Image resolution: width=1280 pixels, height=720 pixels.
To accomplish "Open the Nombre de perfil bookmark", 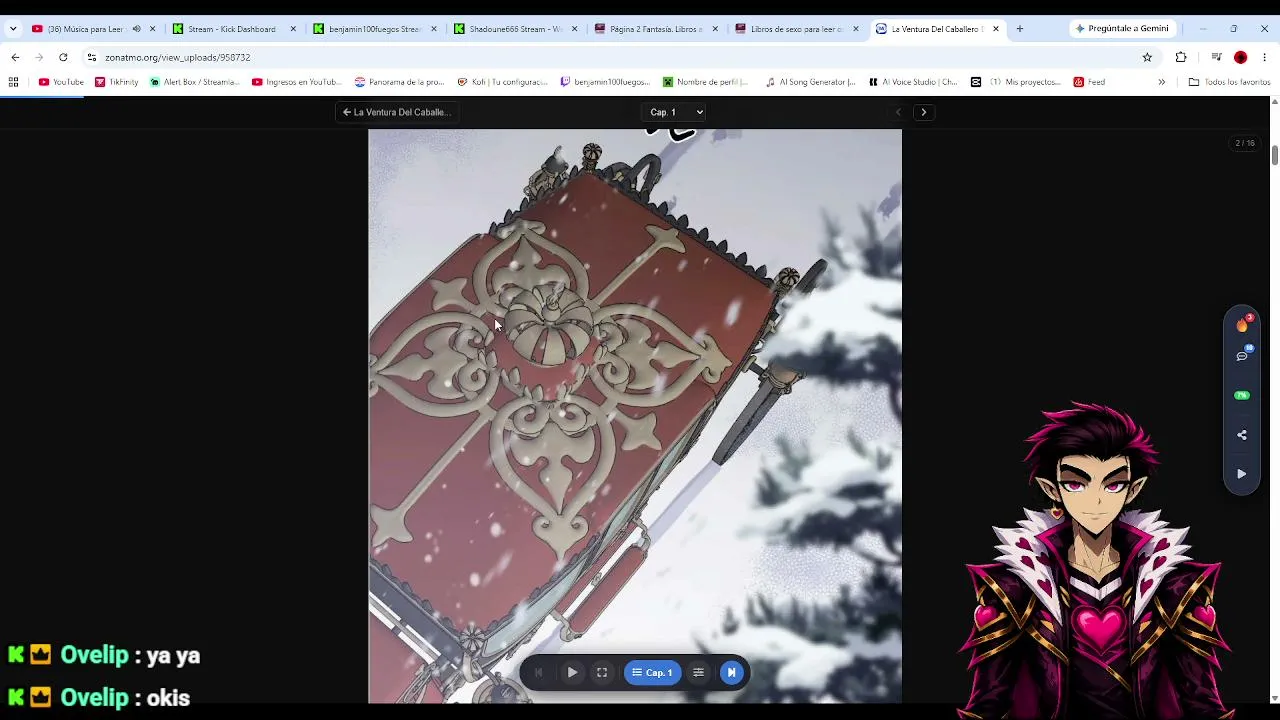I will pos(706,82).
